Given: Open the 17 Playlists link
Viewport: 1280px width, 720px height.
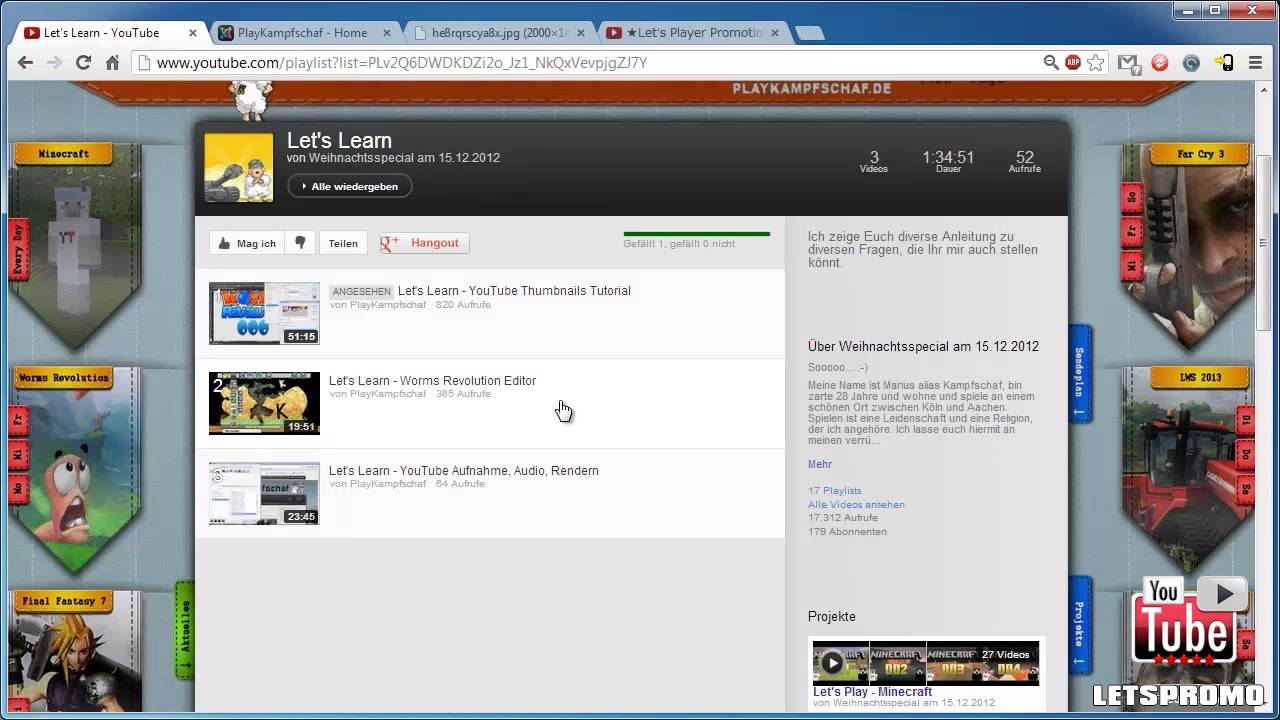Looking at the screenshot, I should point(835,491).
